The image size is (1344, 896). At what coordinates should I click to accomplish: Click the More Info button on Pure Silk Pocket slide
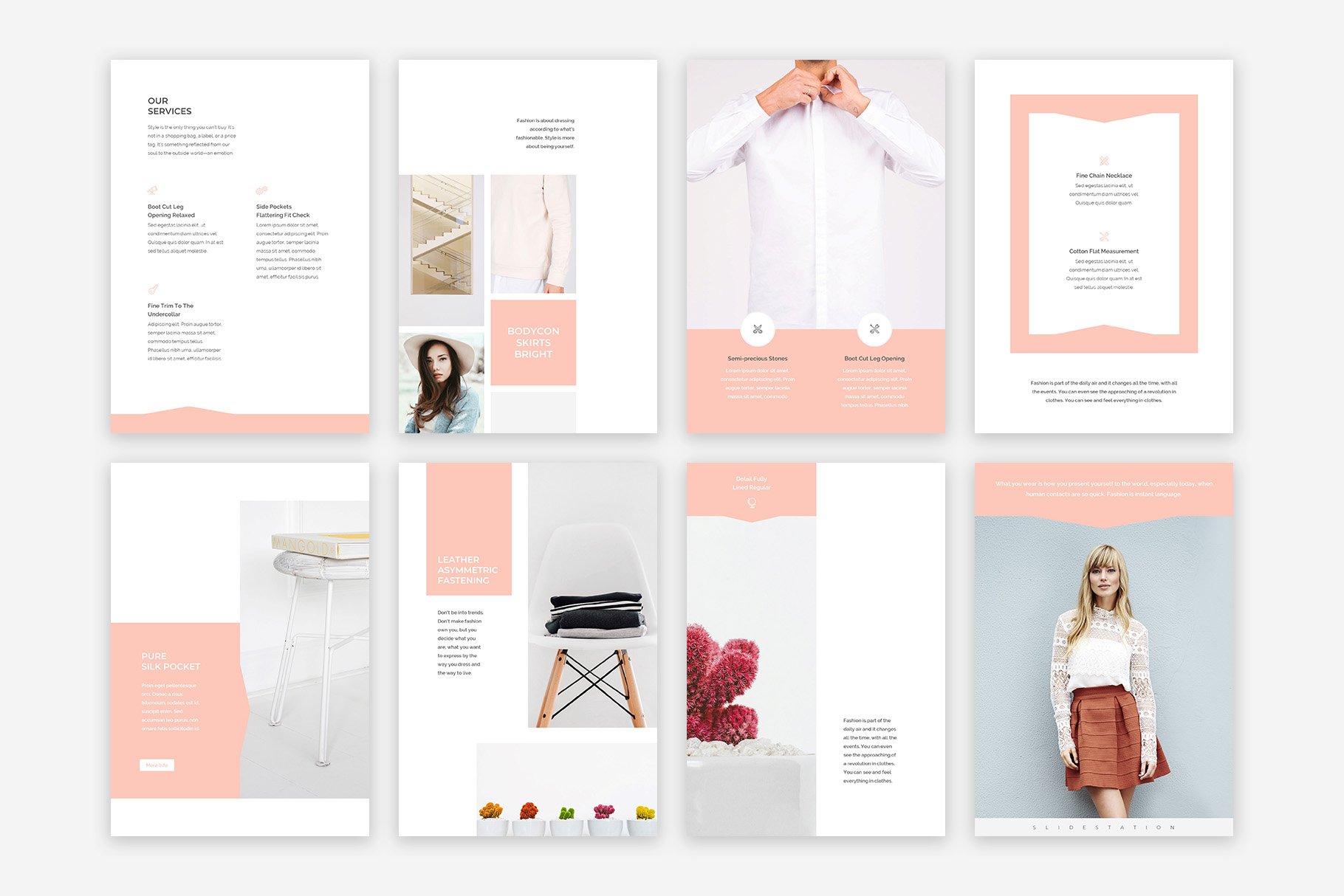(157, 765)
